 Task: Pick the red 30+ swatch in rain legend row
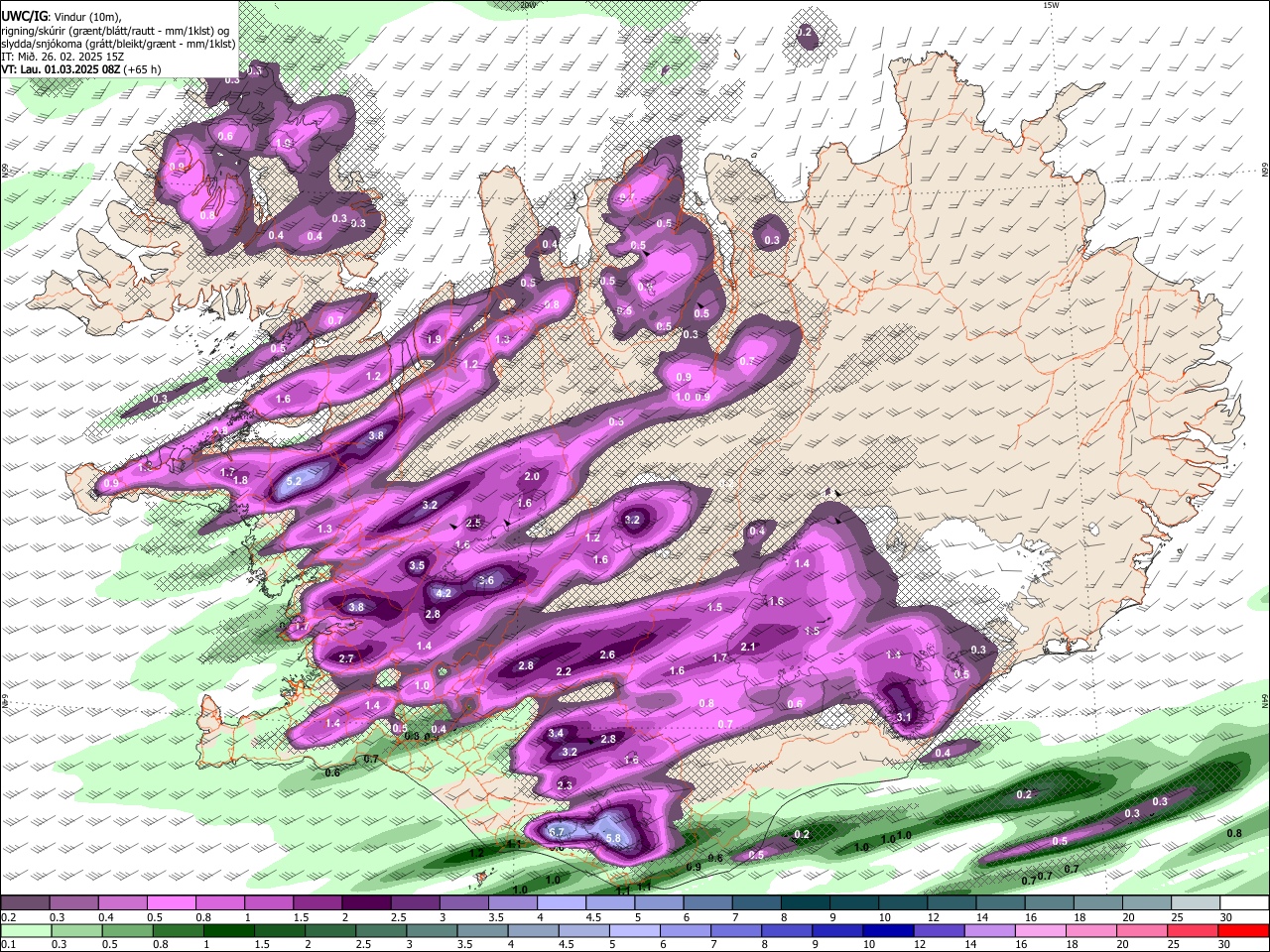click(x=1245, y=930)
